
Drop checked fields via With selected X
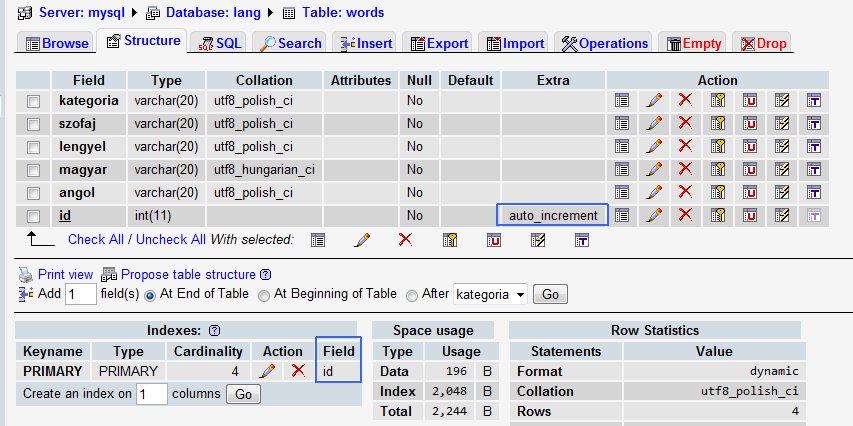(405, 239)
